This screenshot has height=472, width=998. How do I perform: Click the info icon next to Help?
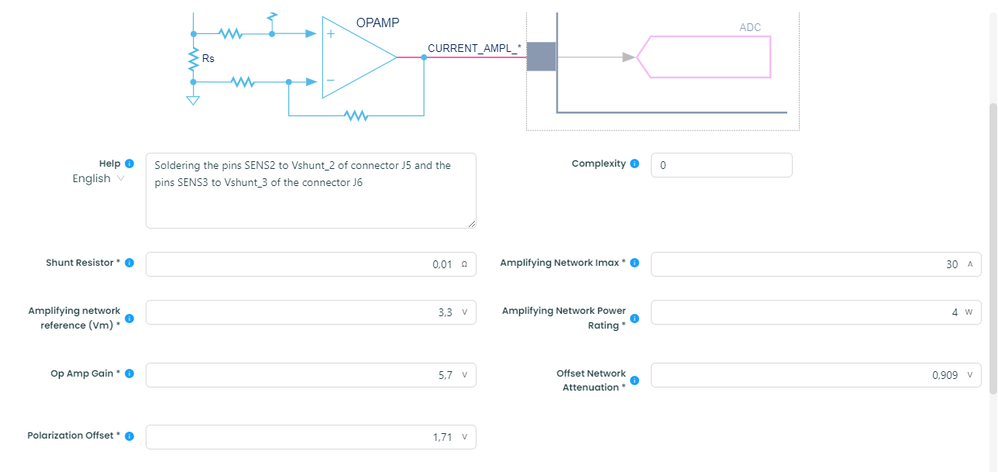pos(129,164)
